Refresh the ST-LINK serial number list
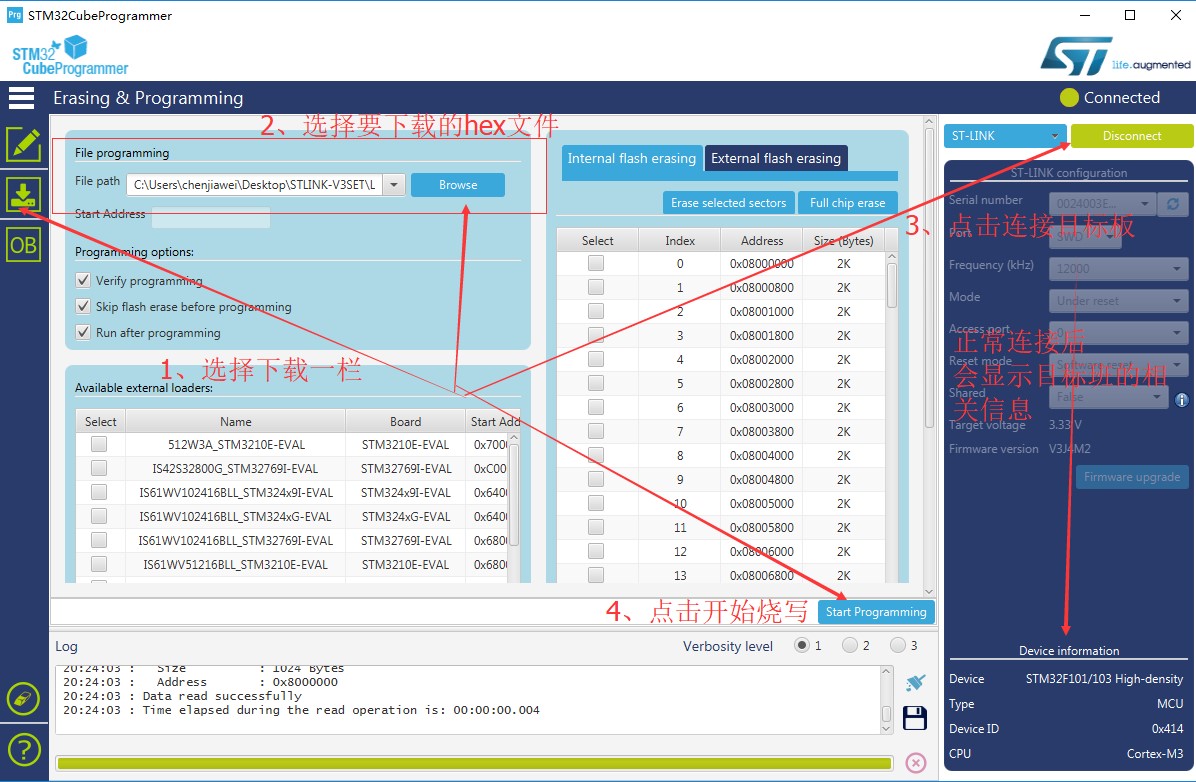This screenshot has width=1196, height=782. (1173, 204)
